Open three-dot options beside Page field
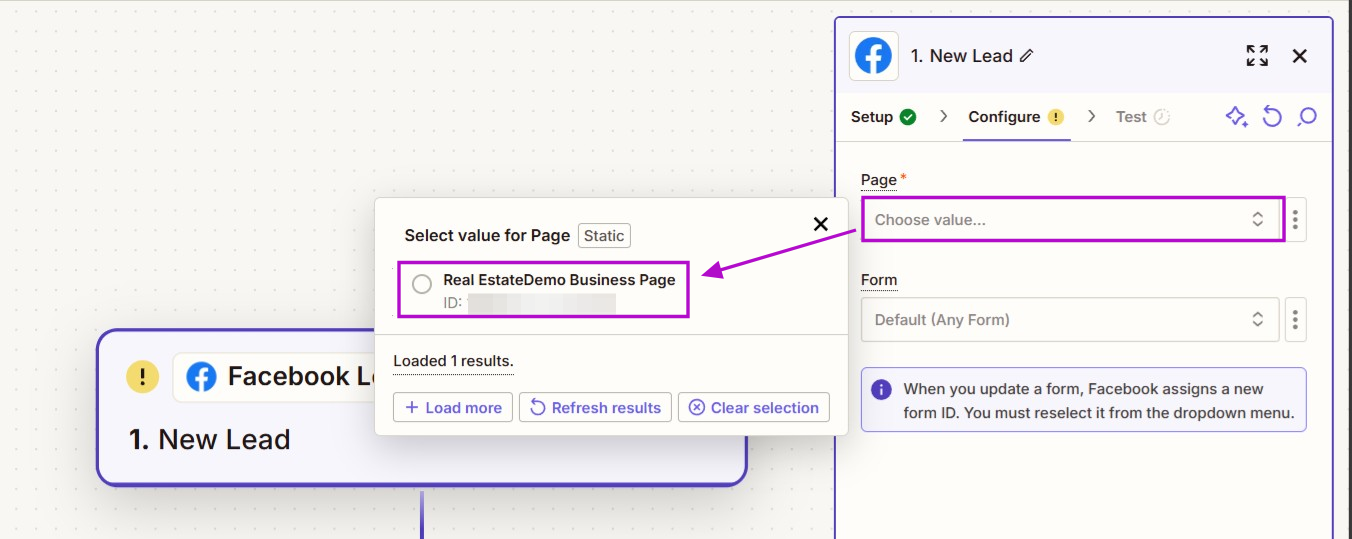Image resolution: width=1352 pixels, height=539 pixels. click(1295, 219)
